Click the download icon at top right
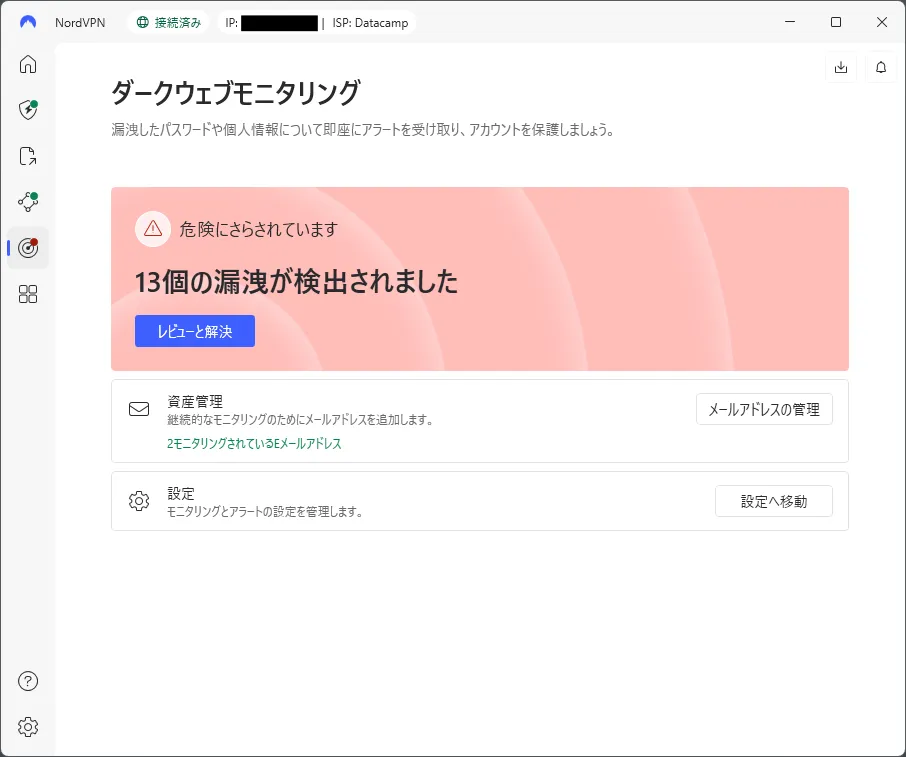The width and height of the screenshot is (906, 757). click(x=840, y=67)
